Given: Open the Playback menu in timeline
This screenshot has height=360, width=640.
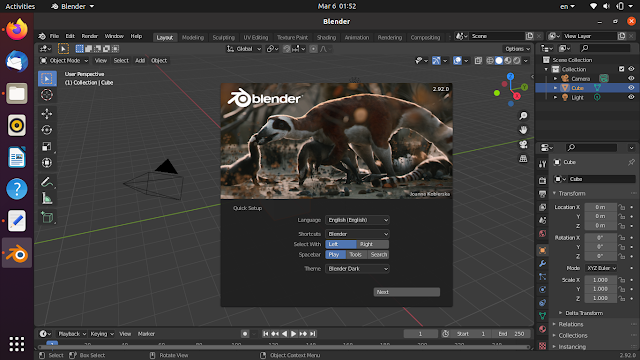Looking at the screenshot, I should pyautogui.click(x=72, y=334).
